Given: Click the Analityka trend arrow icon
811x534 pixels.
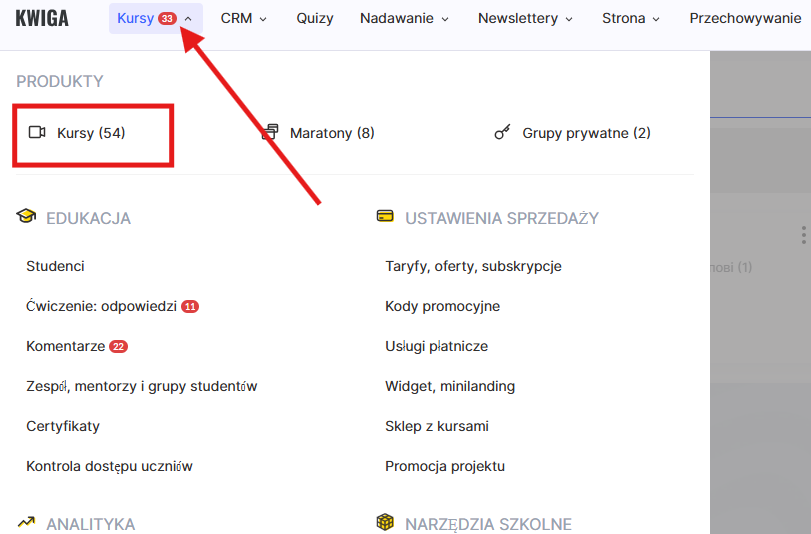Looking at the screenshot, I should click(26, 523).
